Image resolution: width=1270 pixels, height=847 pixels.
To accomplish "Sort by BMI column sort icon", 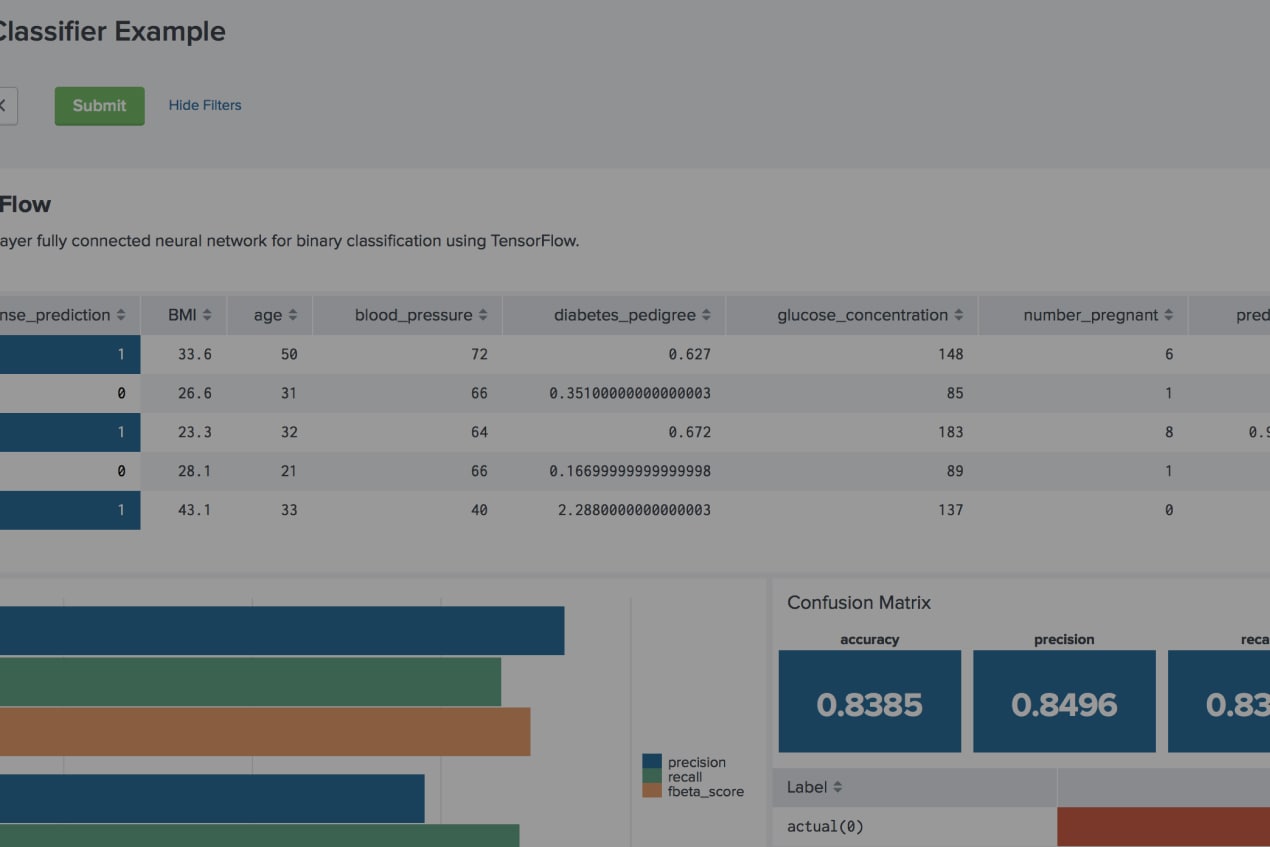I will coord(207,315).
